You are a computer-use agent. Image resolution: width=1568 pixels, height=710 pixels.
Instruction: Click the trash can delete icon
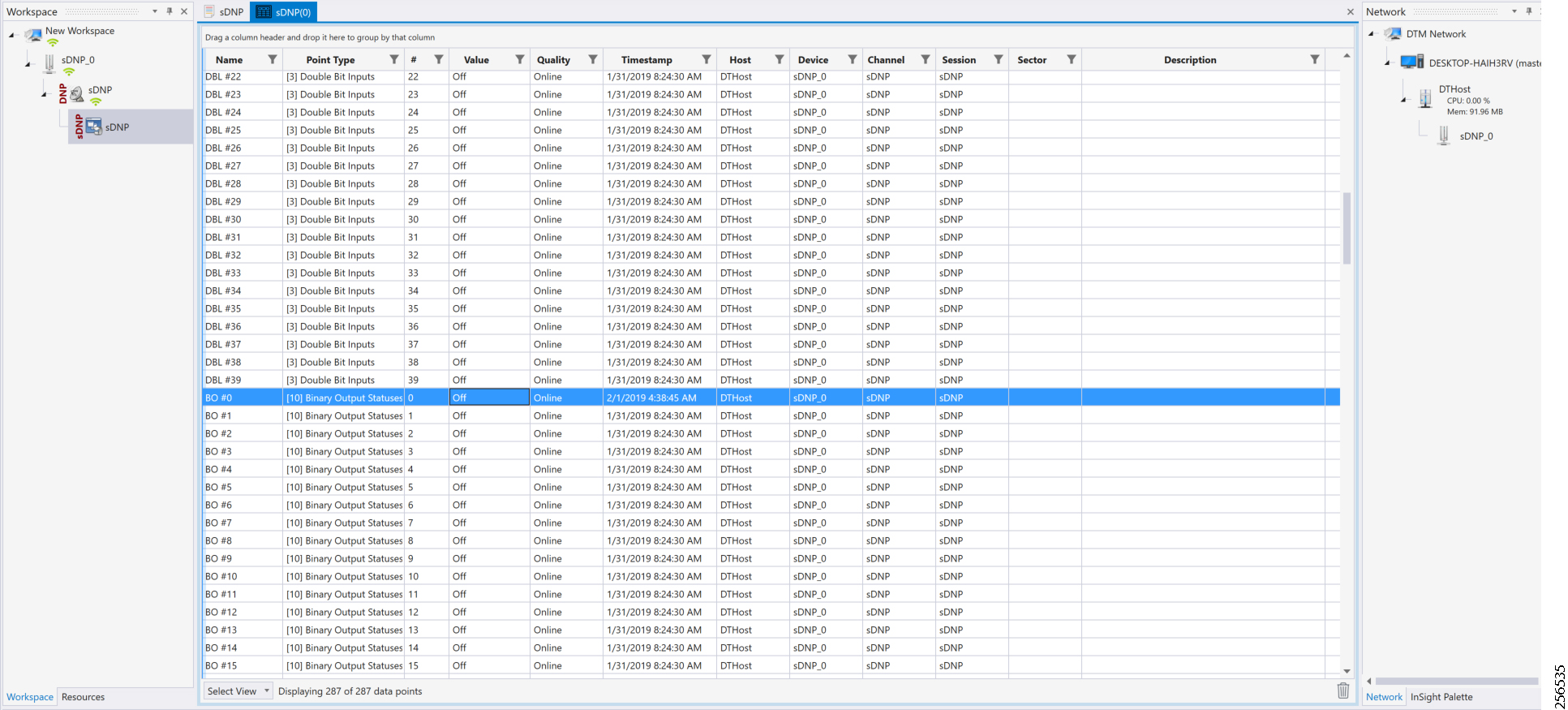pyautogui.click(x=1343, y=691)
